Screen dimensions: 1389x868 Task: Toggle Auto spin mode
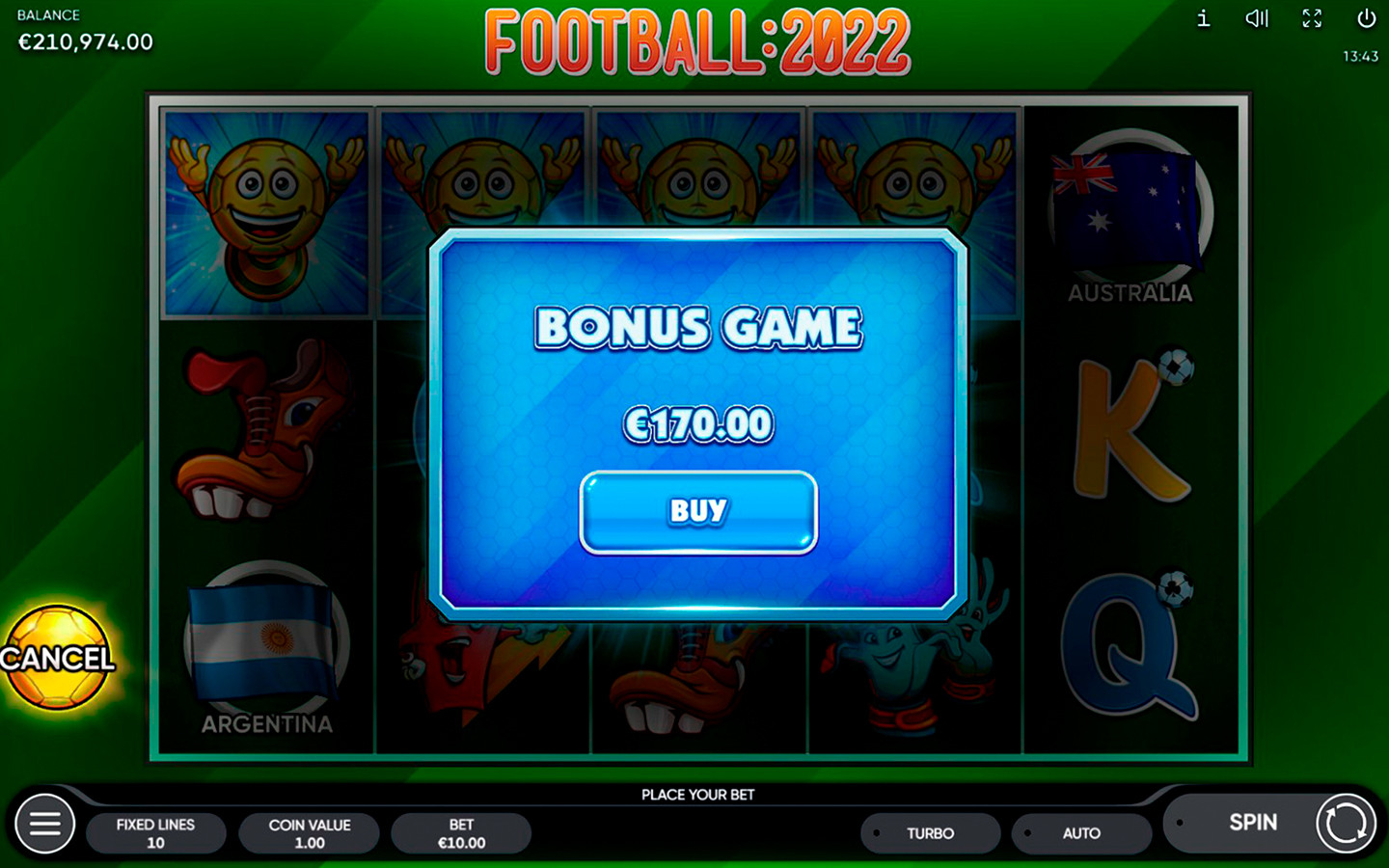coord(1081,833)
